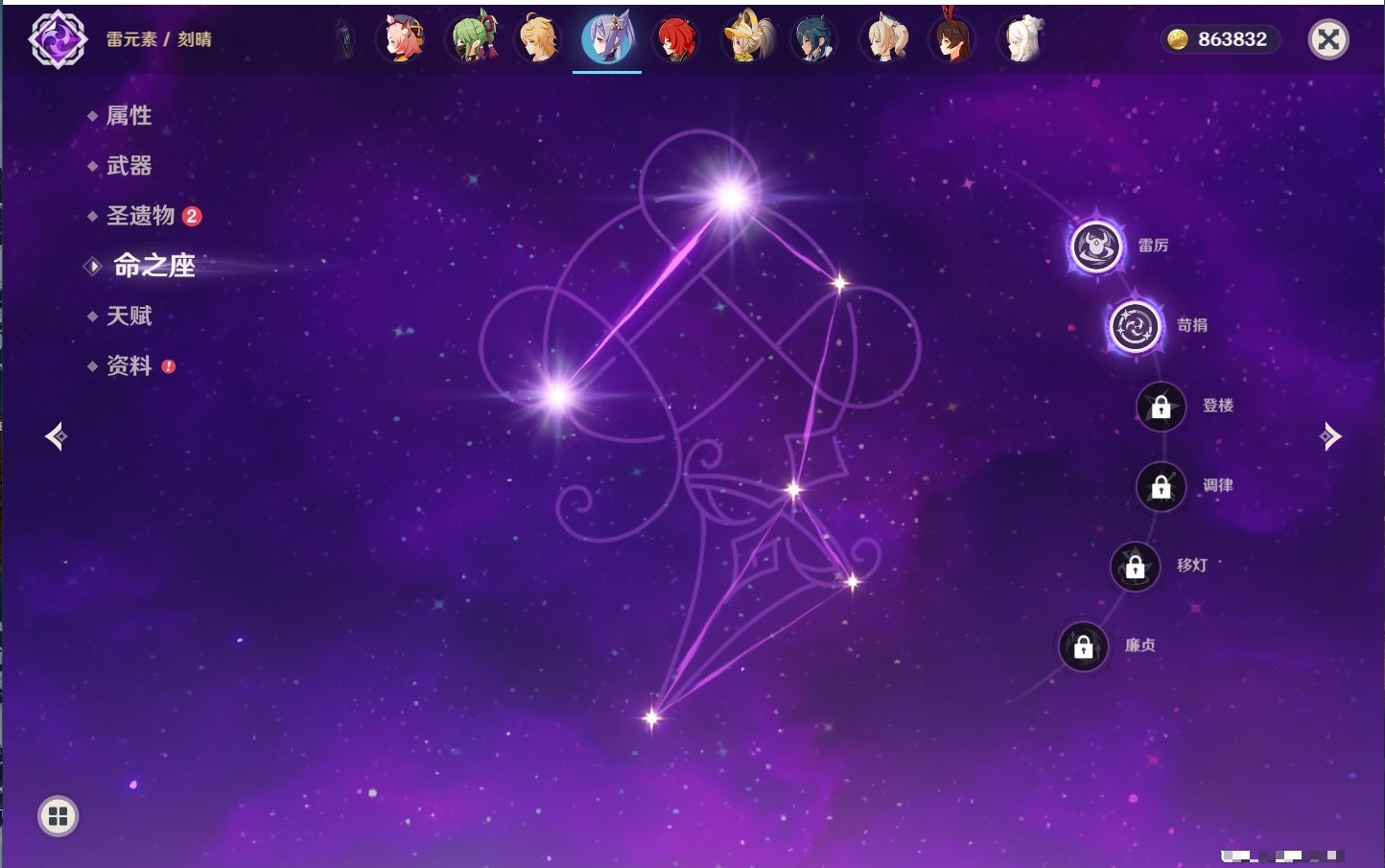Open the 属性 attributes tab
This screenshot has width=1385, height=868.
(129, 116)
